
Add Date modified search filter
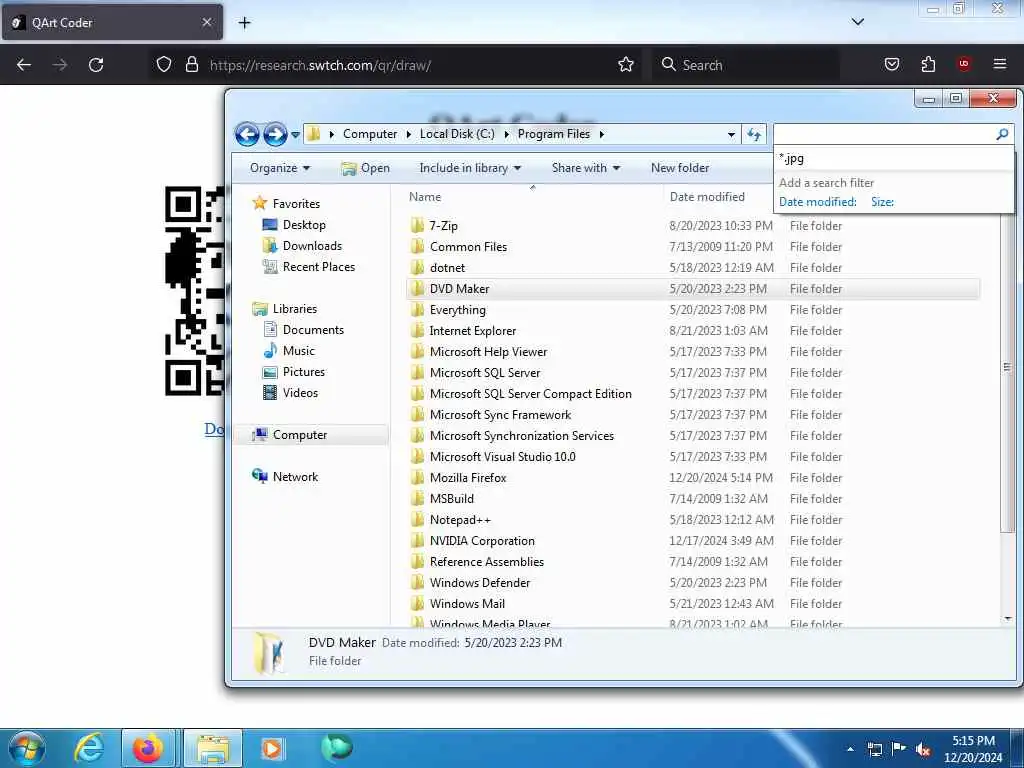point(818,202)
